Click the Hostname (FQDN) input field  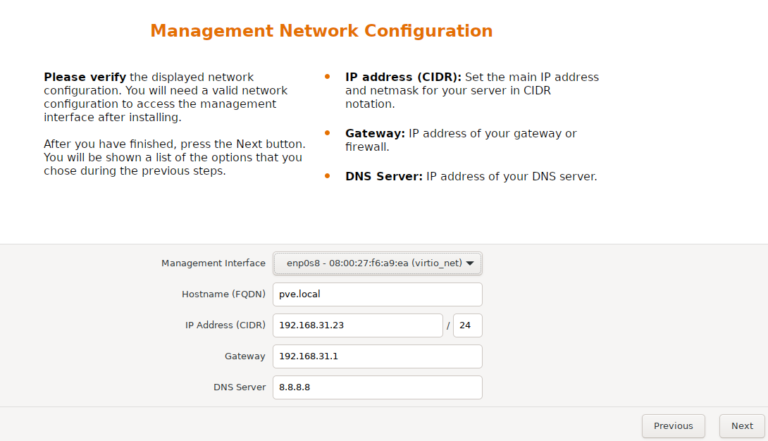377,294
